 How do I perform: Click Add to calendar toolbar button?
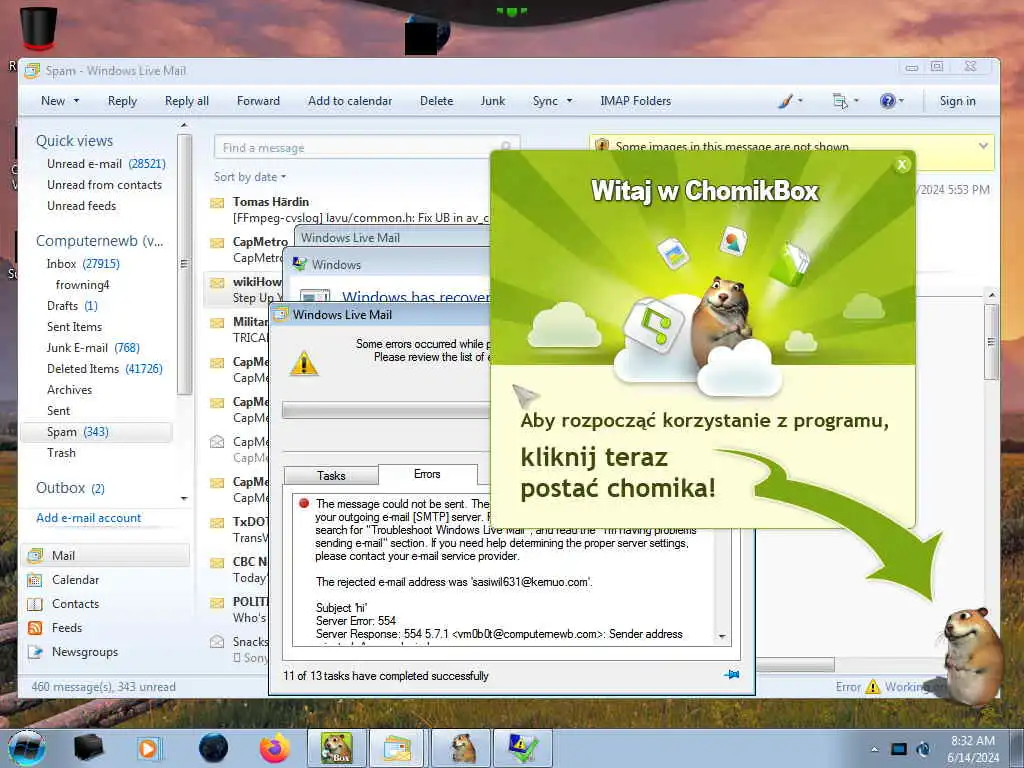point(350,101)
